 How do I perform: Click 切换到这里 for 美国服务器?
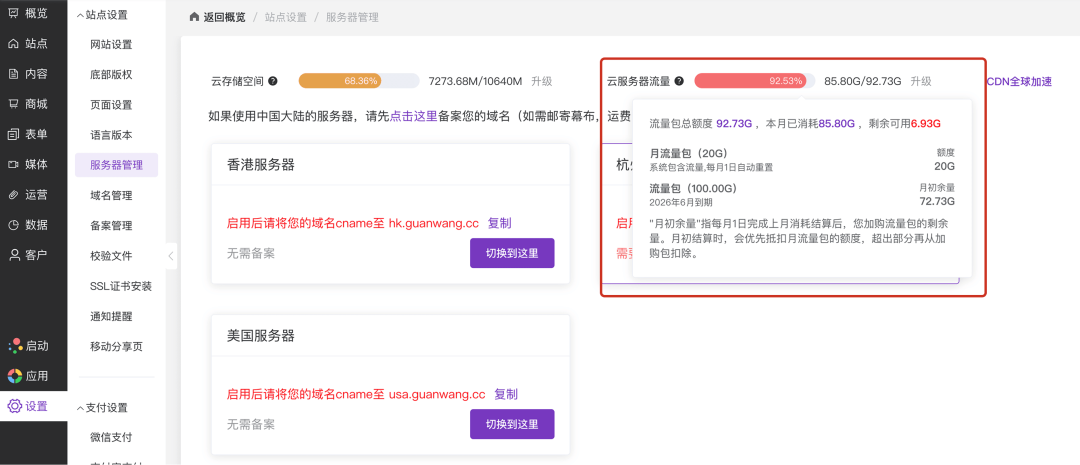512,424
